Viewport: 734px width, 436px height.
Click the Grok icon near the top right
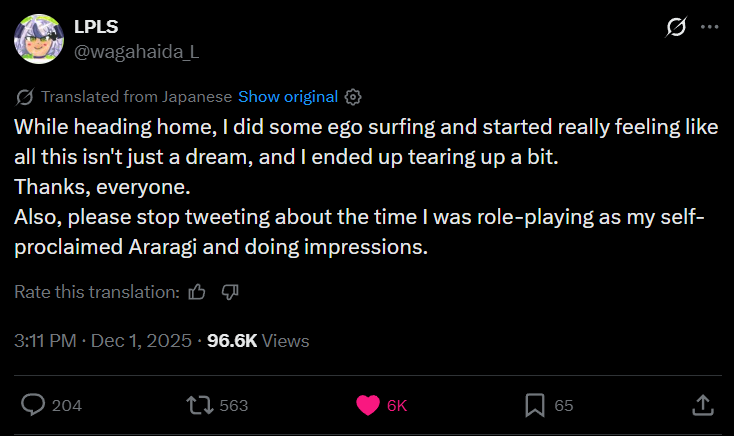point(675,28)
